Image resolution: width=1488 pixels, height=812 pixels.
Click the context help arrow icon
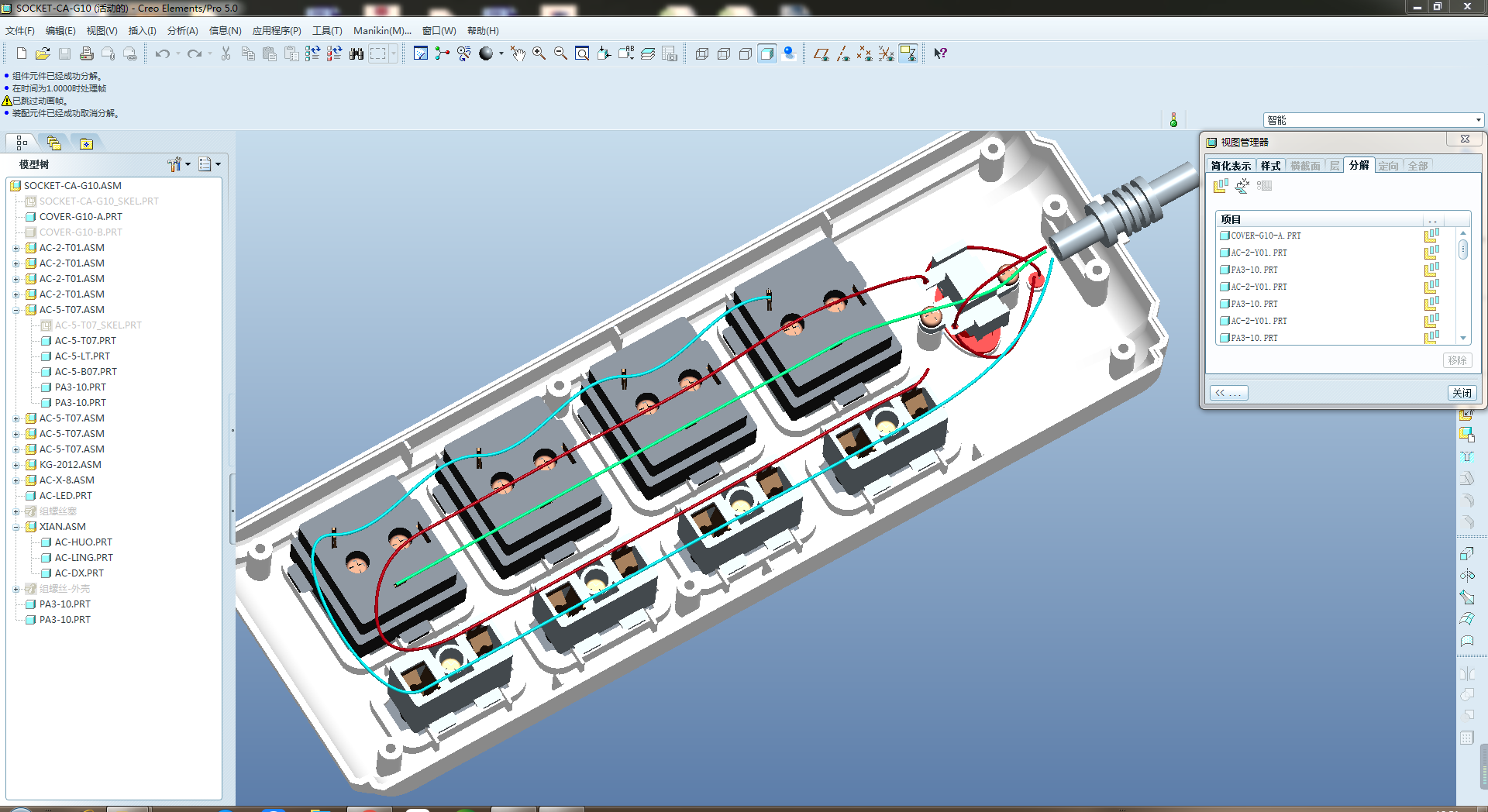click(x=940, y=53)
